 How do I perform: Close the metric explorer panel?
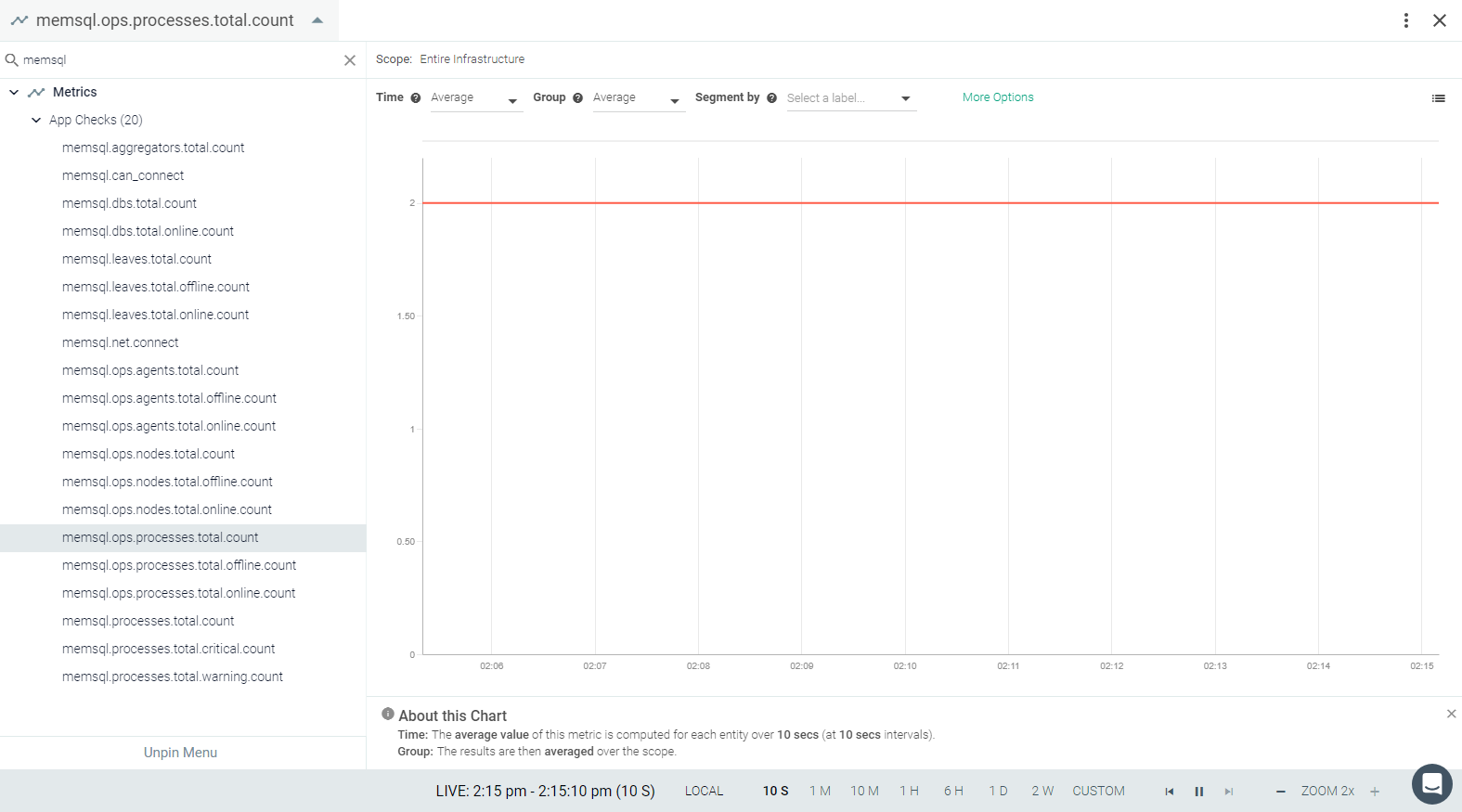click(x=1440, y=20)
